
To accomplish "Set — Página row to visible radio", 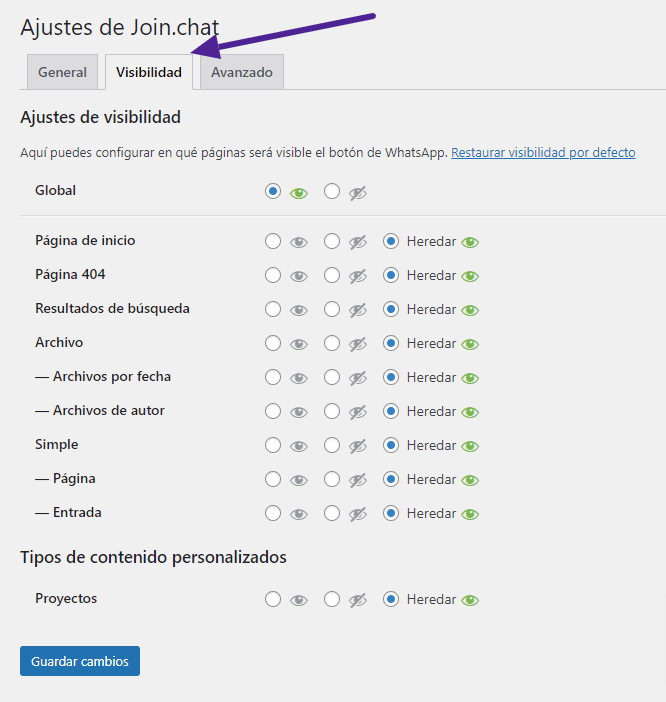I will 273,479.
